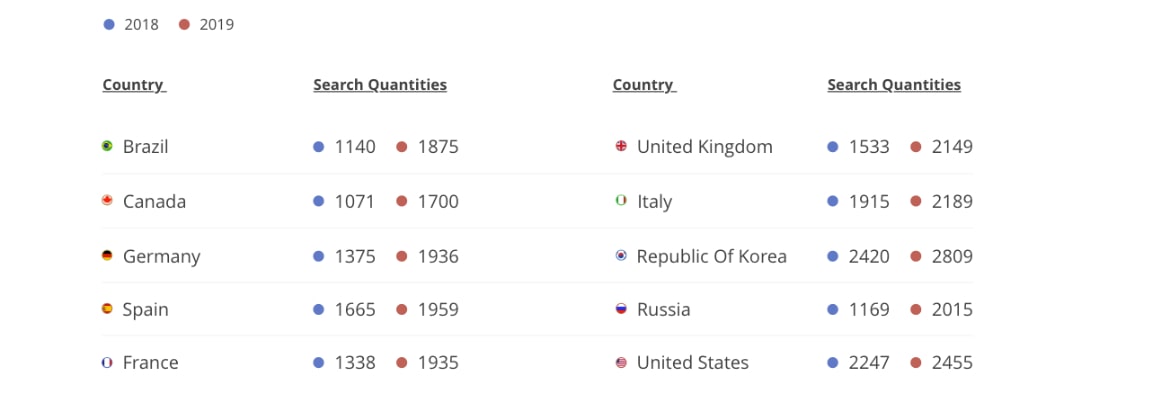The width and height of the screenshot is (1170, 394).
Task: Select the Republic Of Korea country name
Action: click(712, 257)
